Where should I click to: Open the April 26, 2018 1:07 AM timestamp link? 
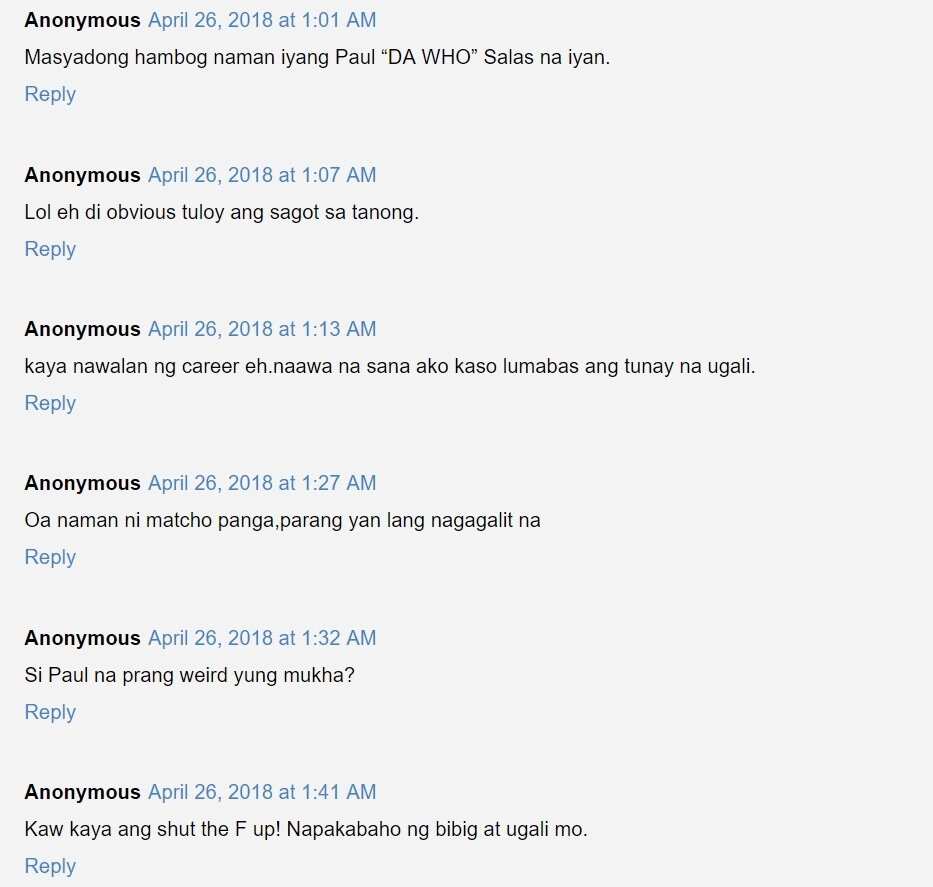click(x=262, y=175)
